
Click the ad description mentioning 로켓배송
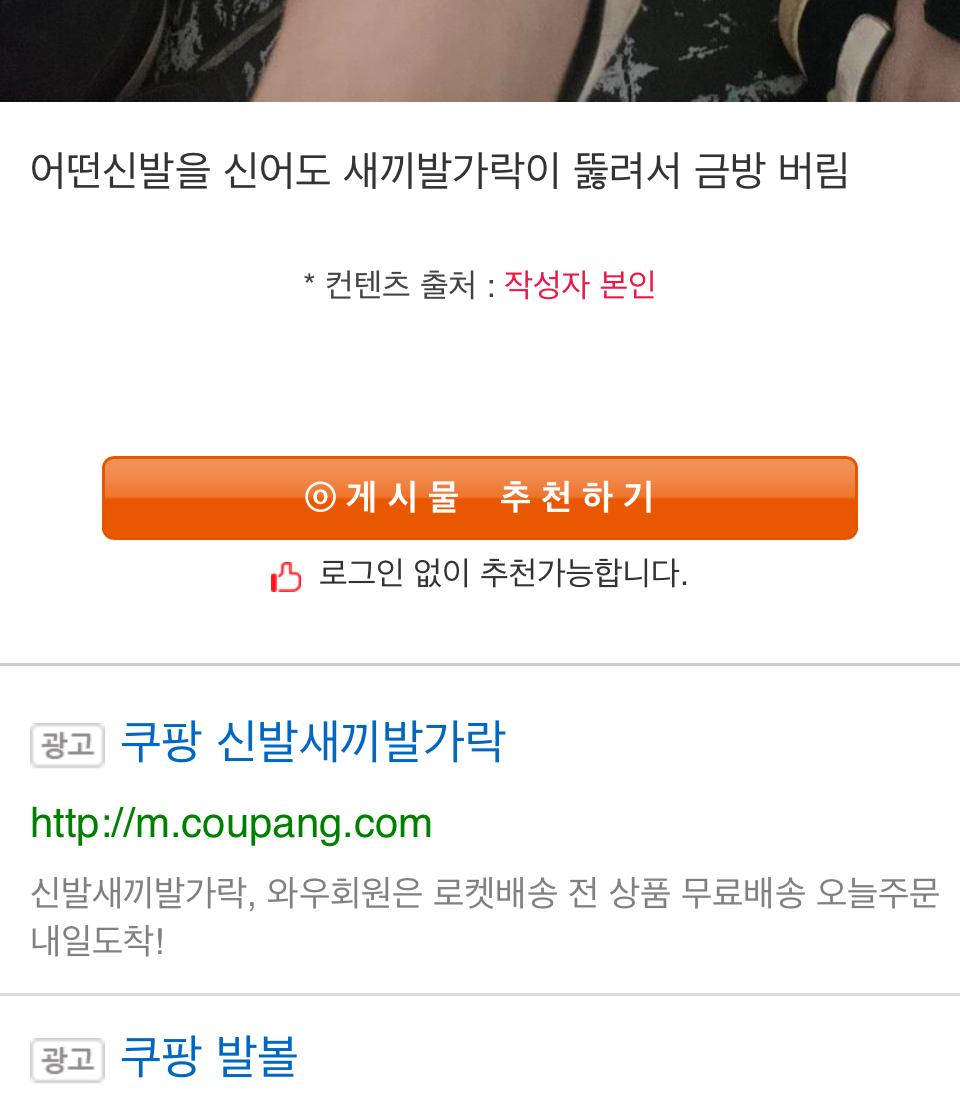click(x=485, y=916)
